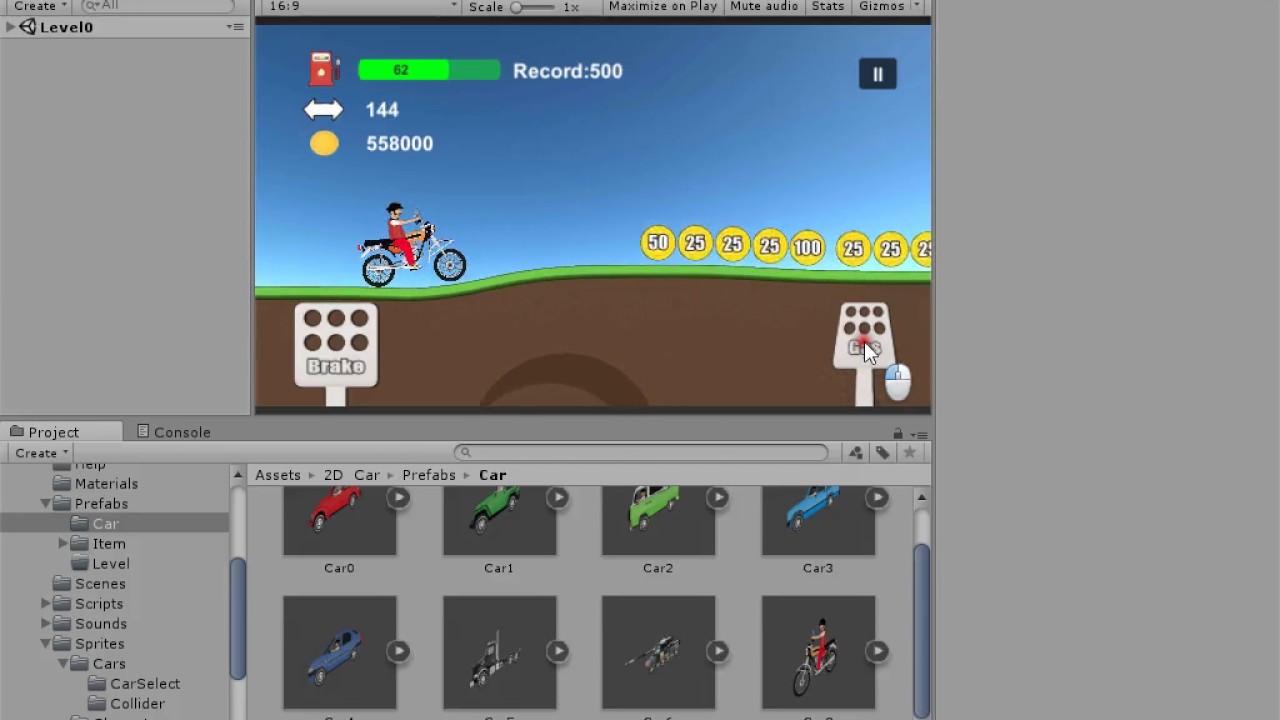1280x720 pixels.
Task: Toggle Mute audio for the Game view
Action: tap(763, 7)
